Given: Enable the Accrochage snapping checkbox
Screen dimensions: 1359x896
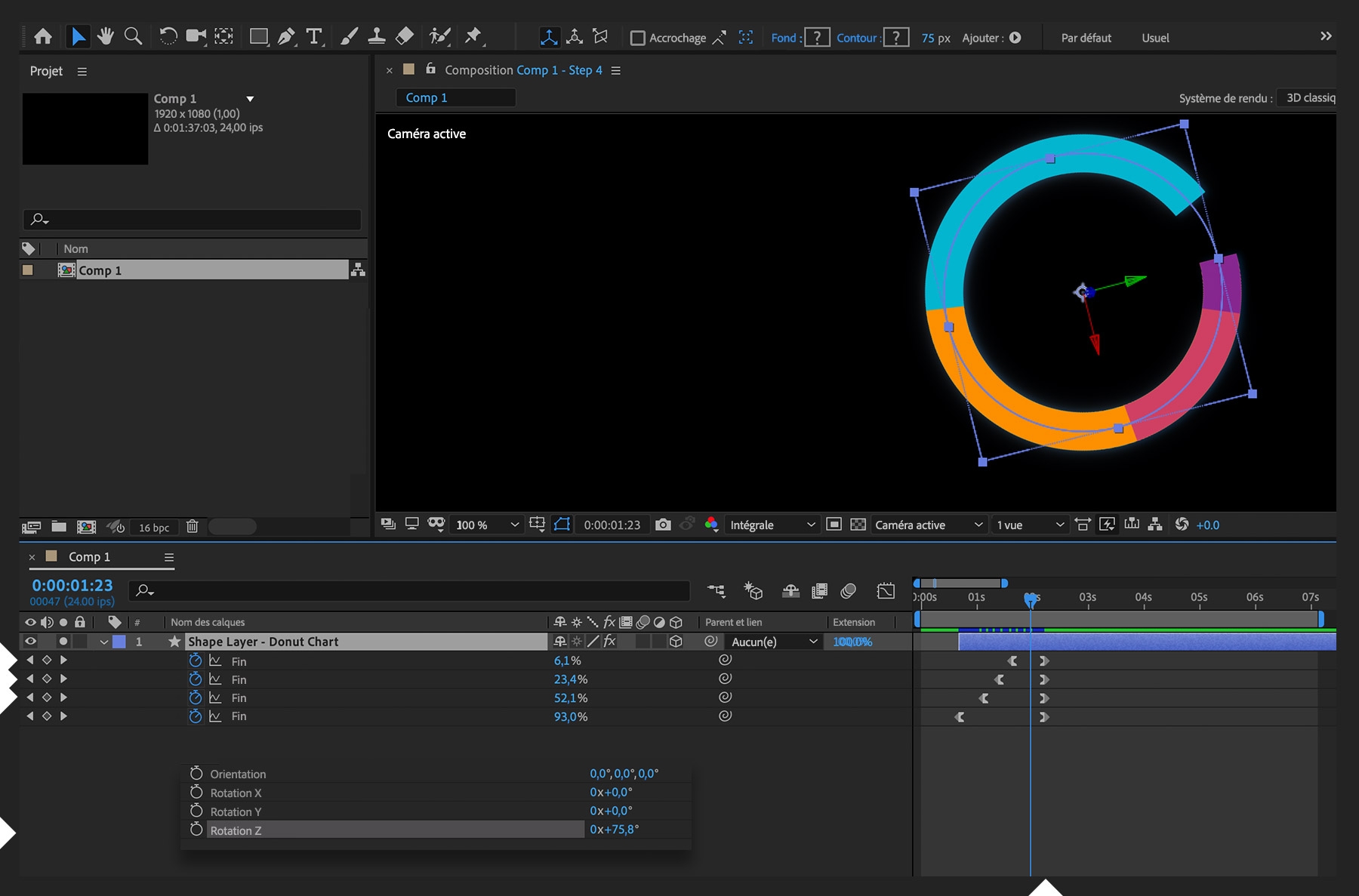Looking at the screenshot, I should [x=639, y=37].
